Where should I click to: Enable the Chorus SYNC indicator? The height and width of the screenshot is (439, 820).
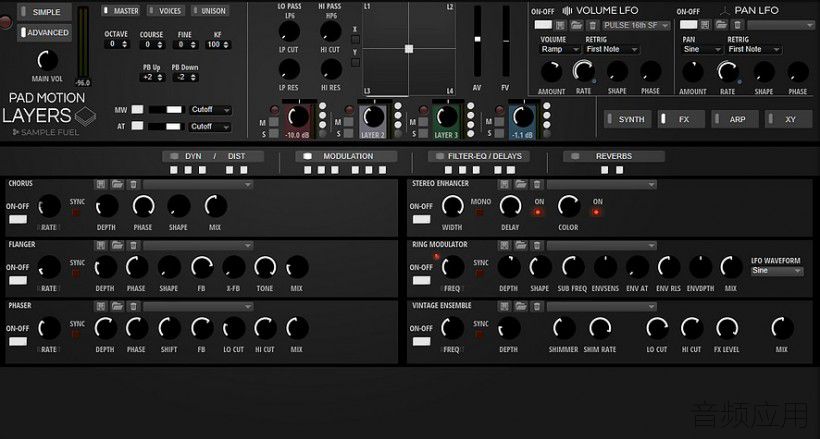(x=77, y=213)
